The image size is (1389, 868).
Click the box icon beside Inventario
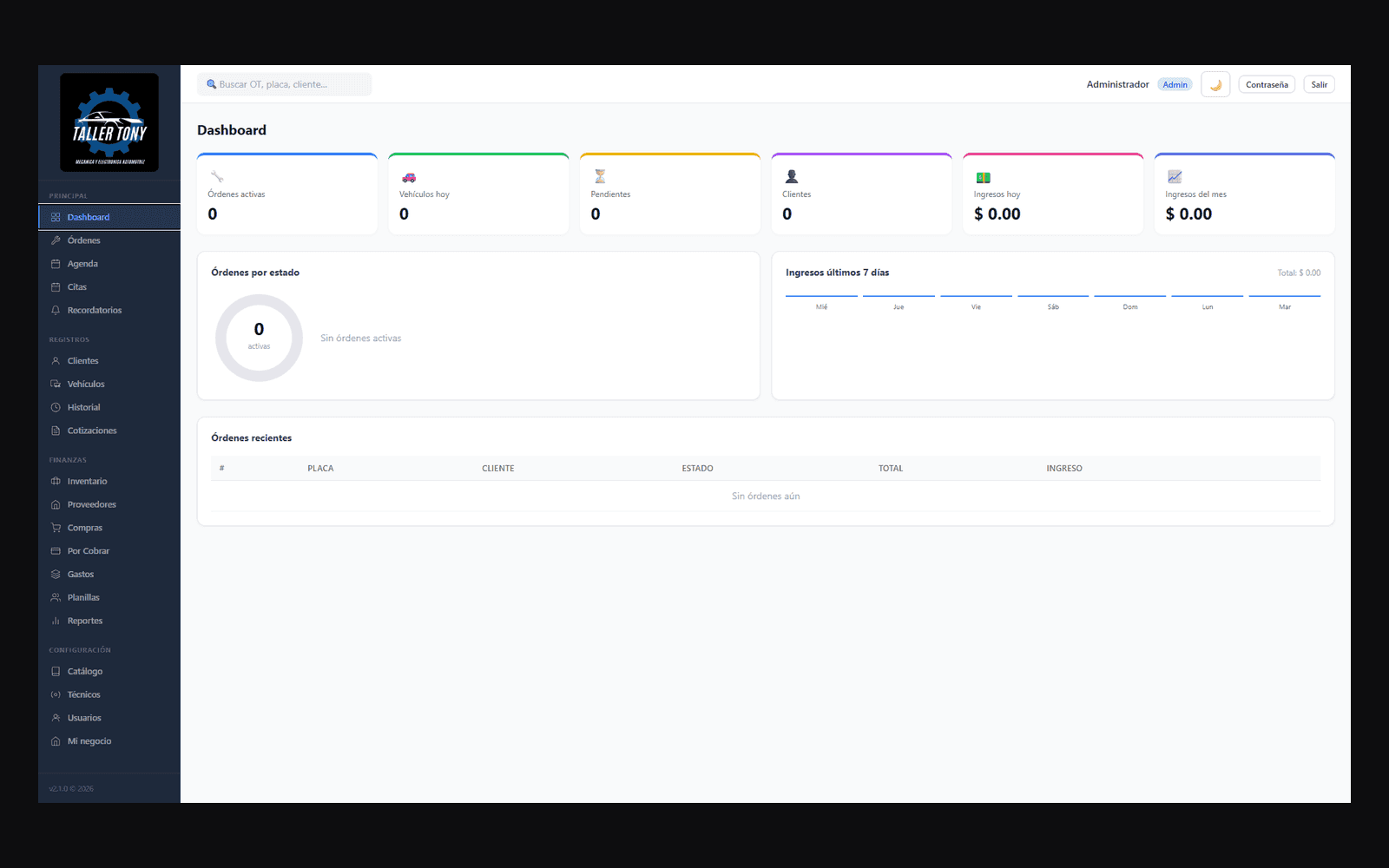click(x=56, y=481)
